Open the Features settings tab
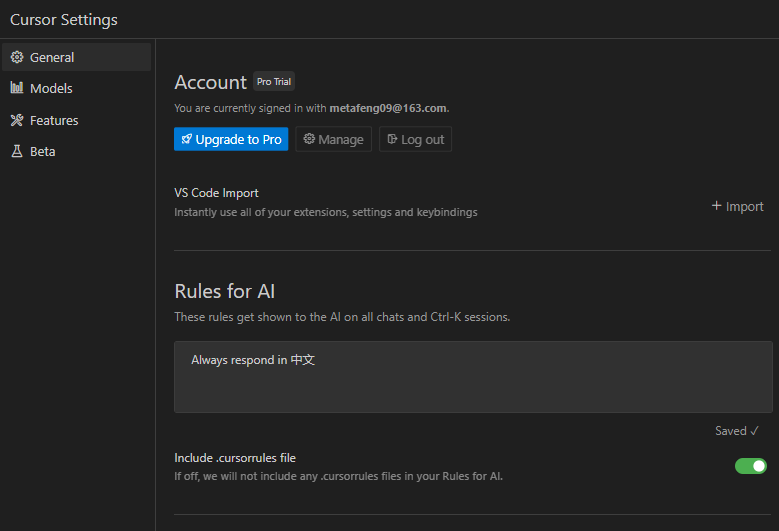The image size is (779, 531). [x=77, y=120]
